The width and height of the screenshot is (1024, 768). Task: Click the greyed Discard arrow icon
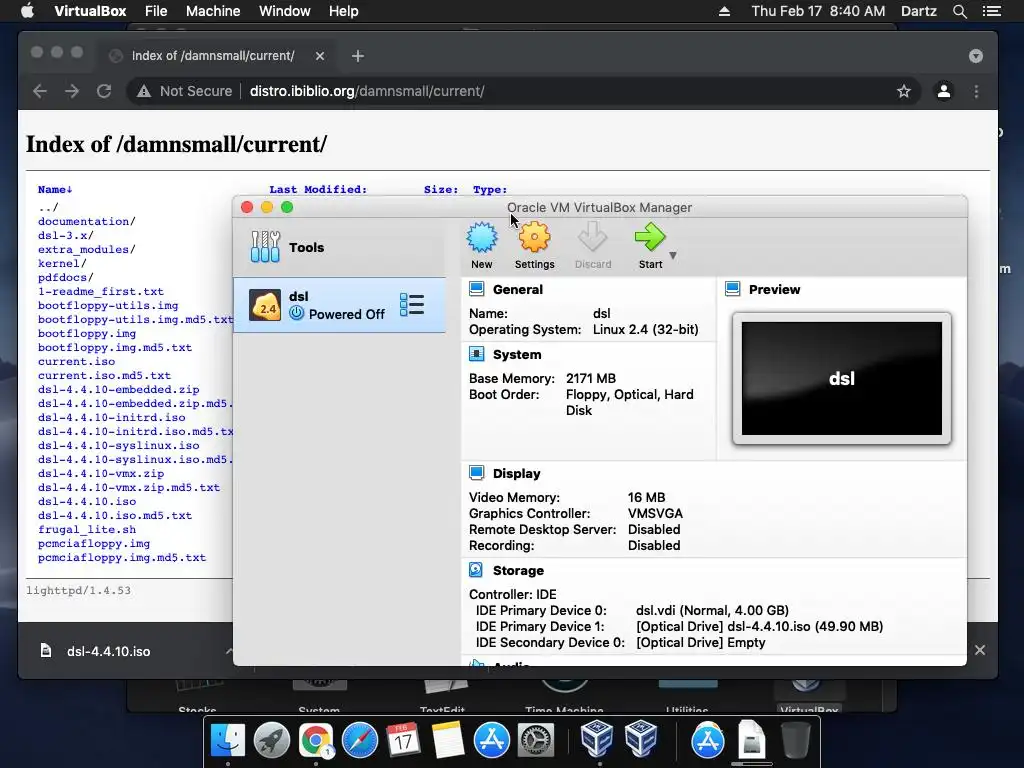[592, 238]
